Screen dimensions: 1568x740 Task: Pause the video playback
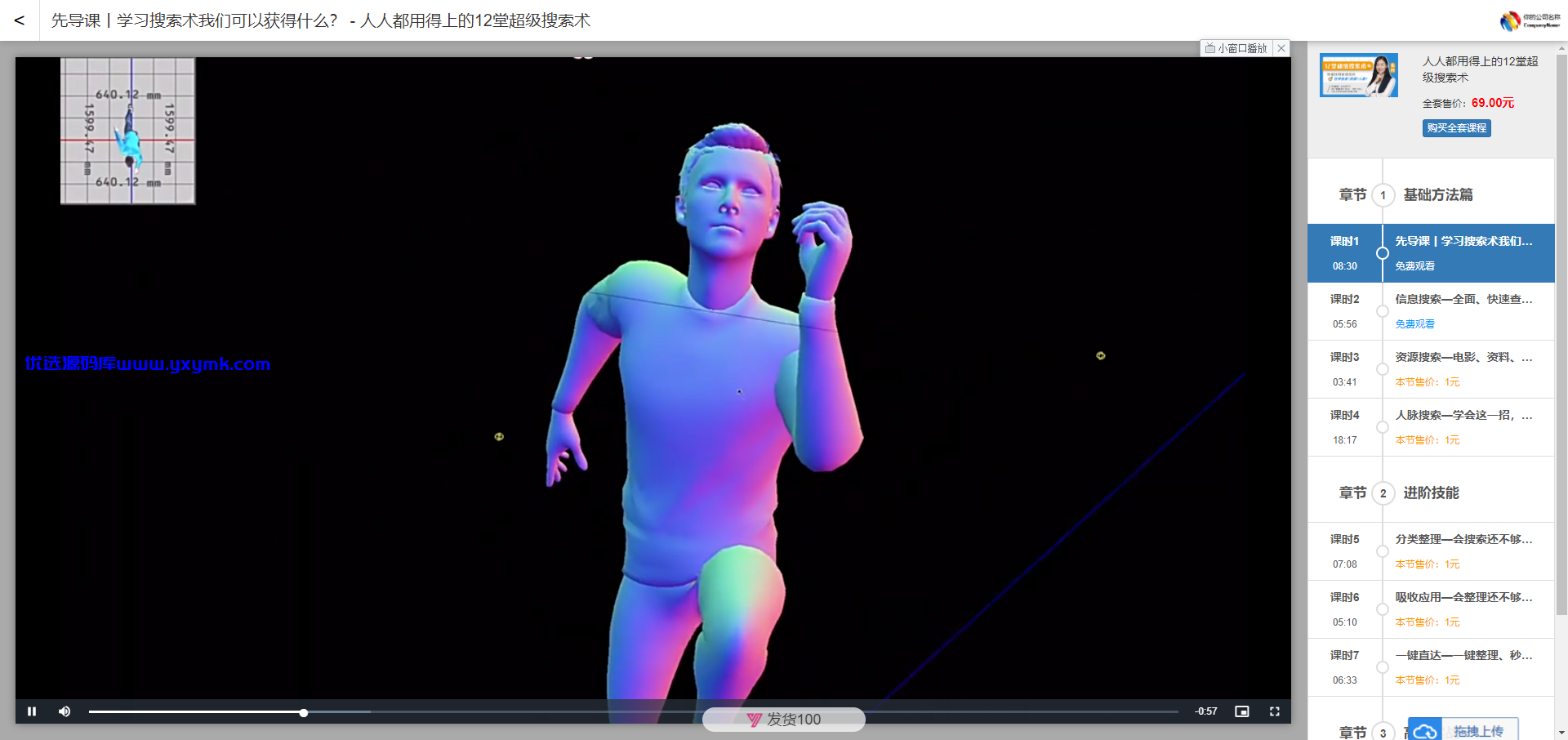tap(32, 711)
